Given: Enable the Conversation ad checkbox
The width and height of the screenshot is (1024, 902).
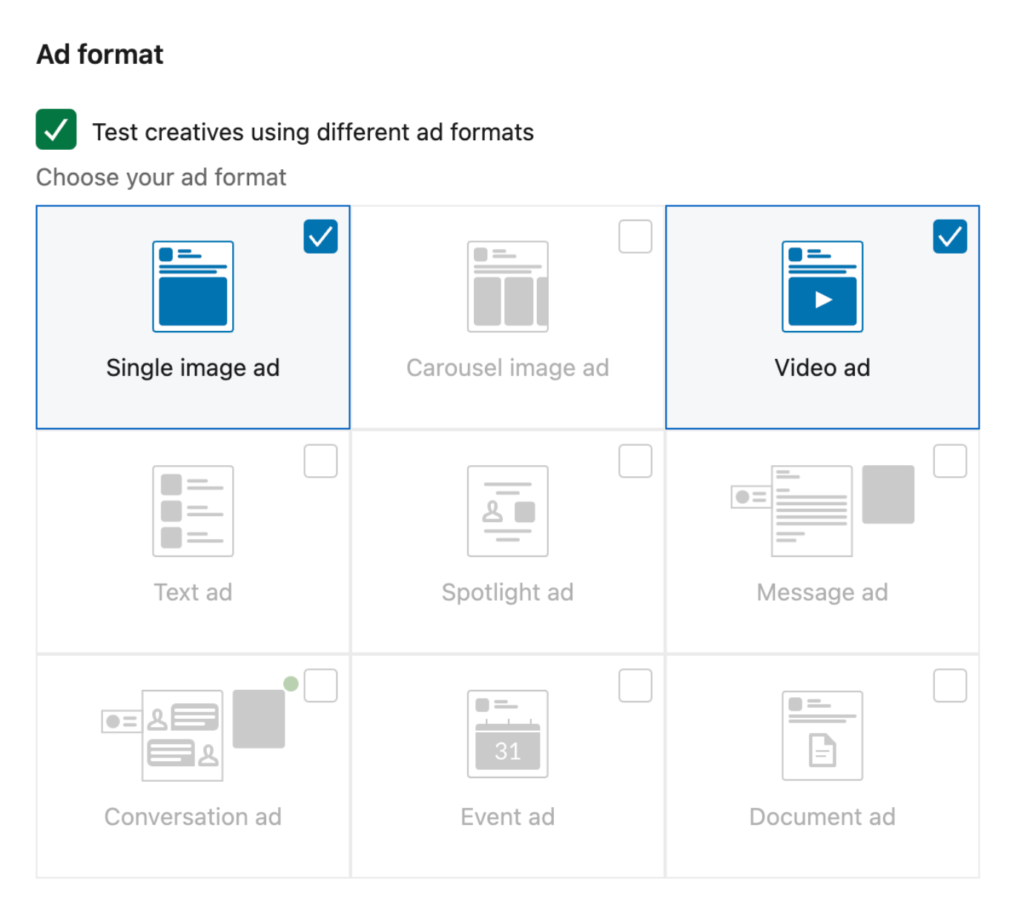Looking at the screenshot, I should pyautogui.click(x=320, y=685).
